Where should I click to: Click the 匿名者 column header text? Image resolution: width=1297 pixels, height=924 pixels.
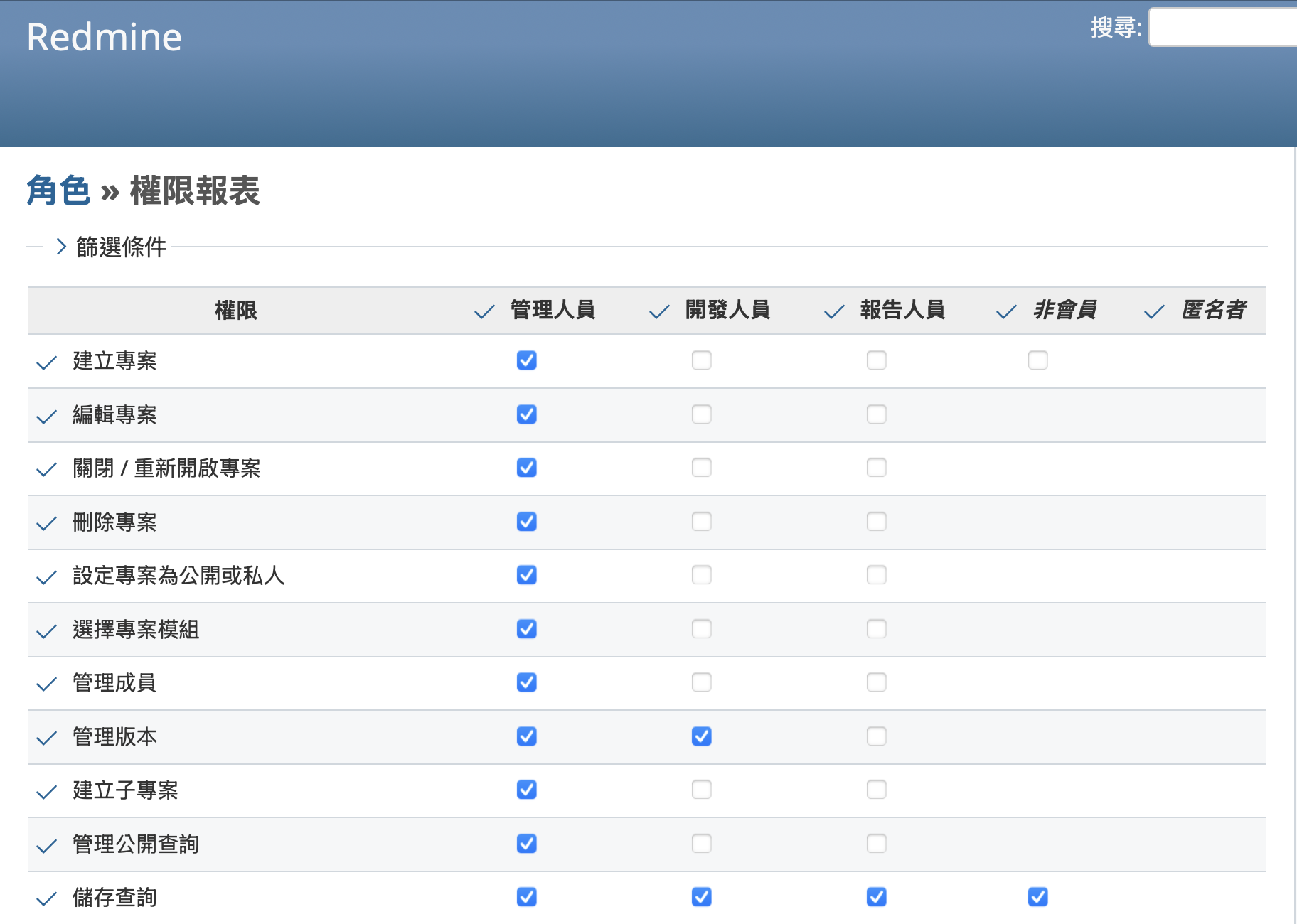[x=1213, y=310]
